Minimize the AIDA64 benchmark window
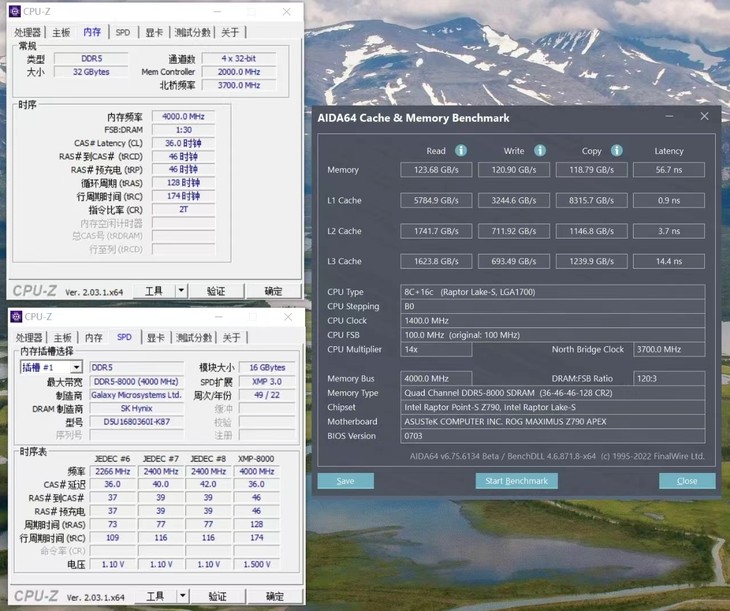Screen dimensions: 730x611 [x=669, y=116]
